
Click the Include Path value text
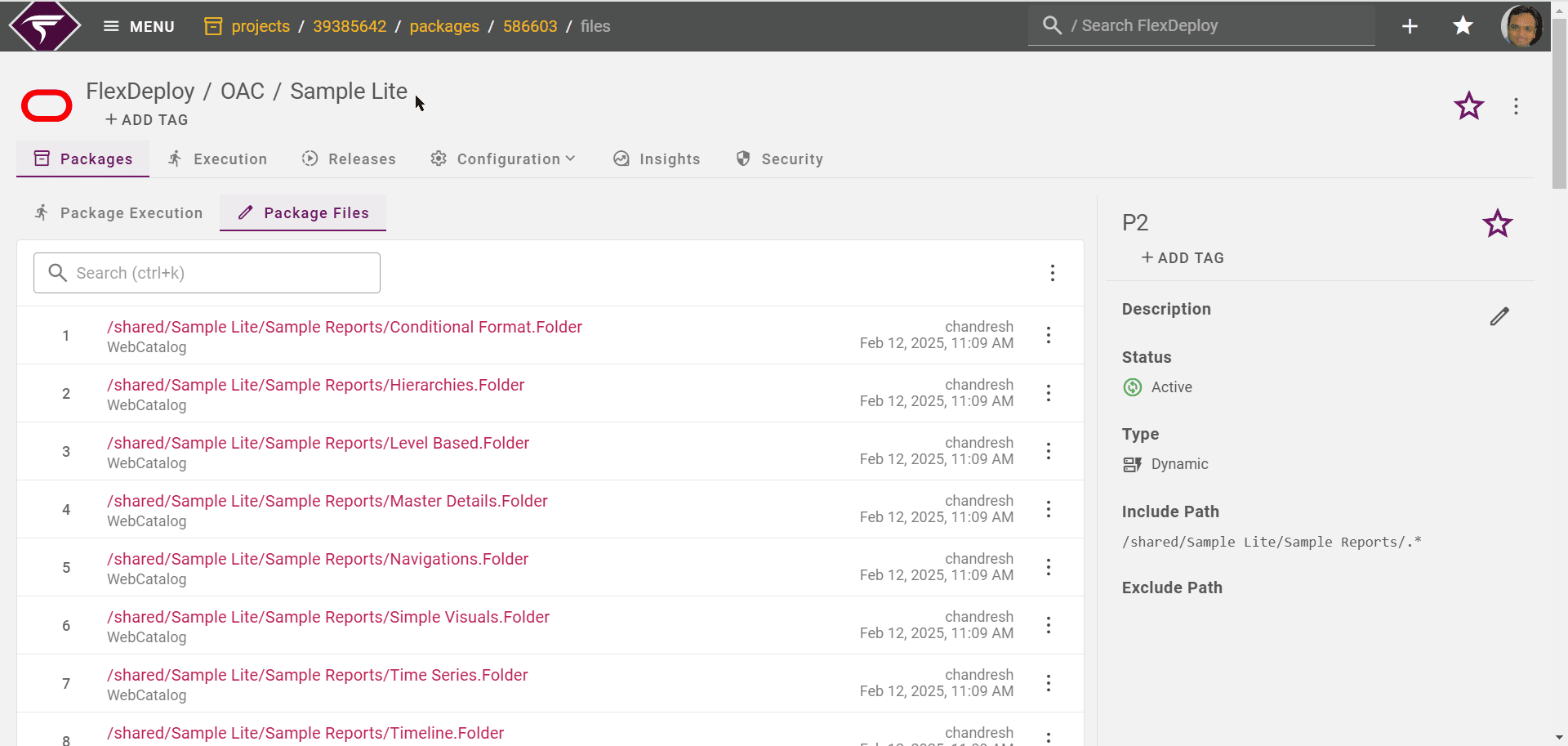click(1272, 542)
